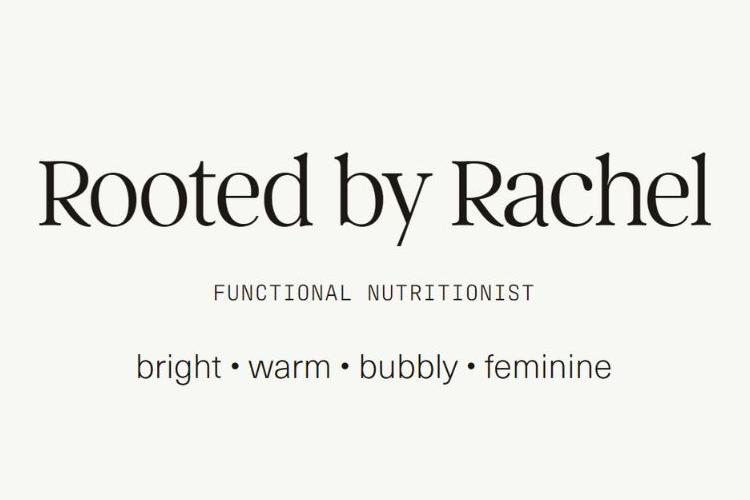The image size is (750, 500).
Task: Click the final "T" in "NUTRITIONIST"
Action: [x=528, y=293]
